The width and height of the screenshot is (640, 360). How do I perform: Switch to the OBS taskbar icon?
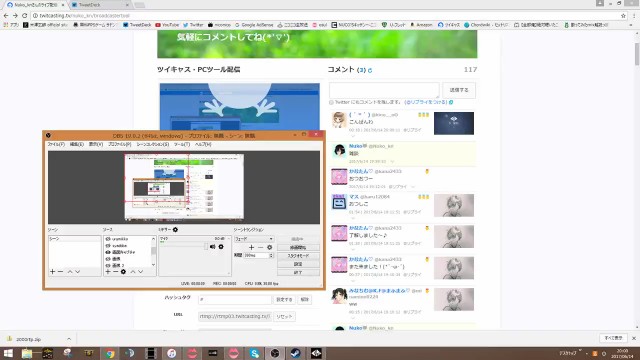coord(275,353)
